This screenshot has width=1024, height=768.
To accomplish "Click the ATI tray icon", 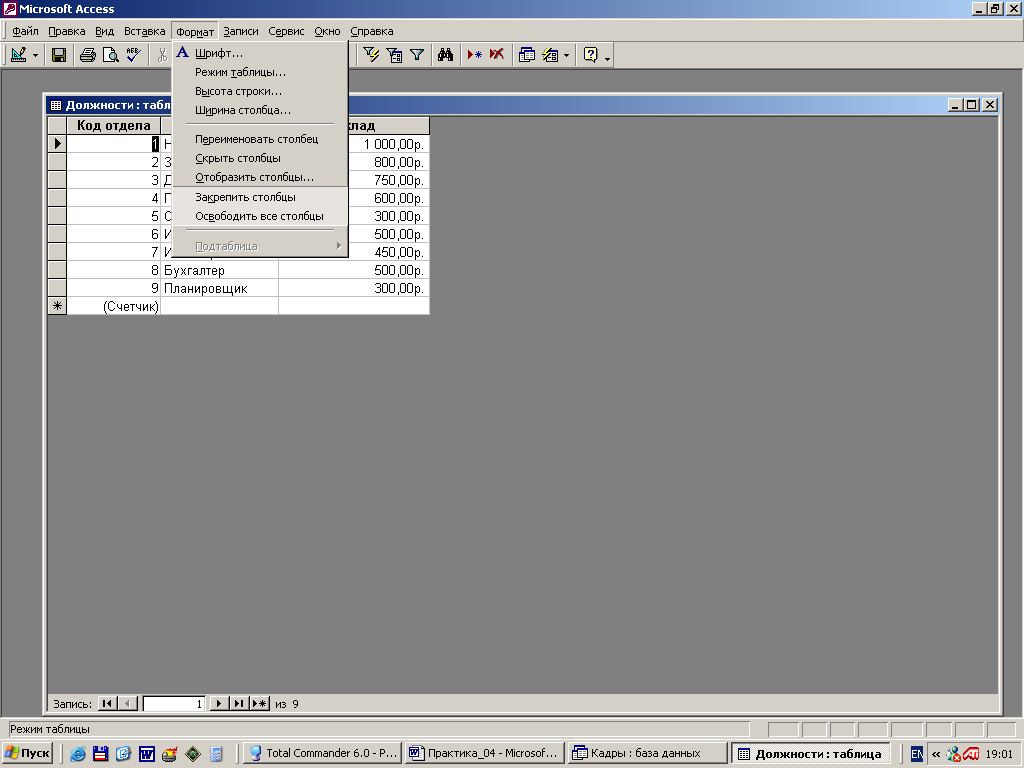I will click(x=970, y=754).
